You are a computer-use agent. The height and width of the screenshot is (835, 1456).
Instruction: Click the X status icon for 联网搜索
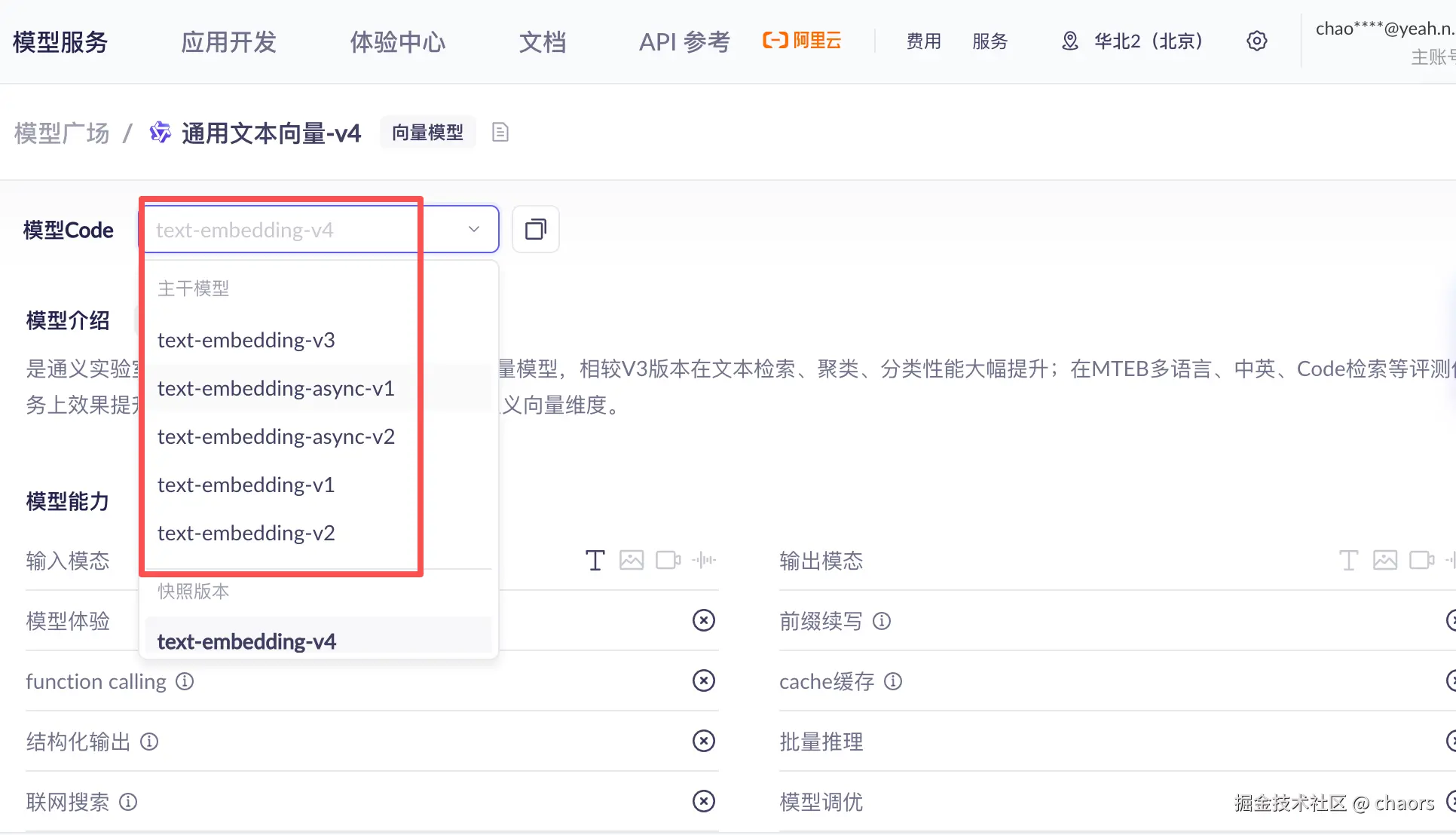point(703,801)
